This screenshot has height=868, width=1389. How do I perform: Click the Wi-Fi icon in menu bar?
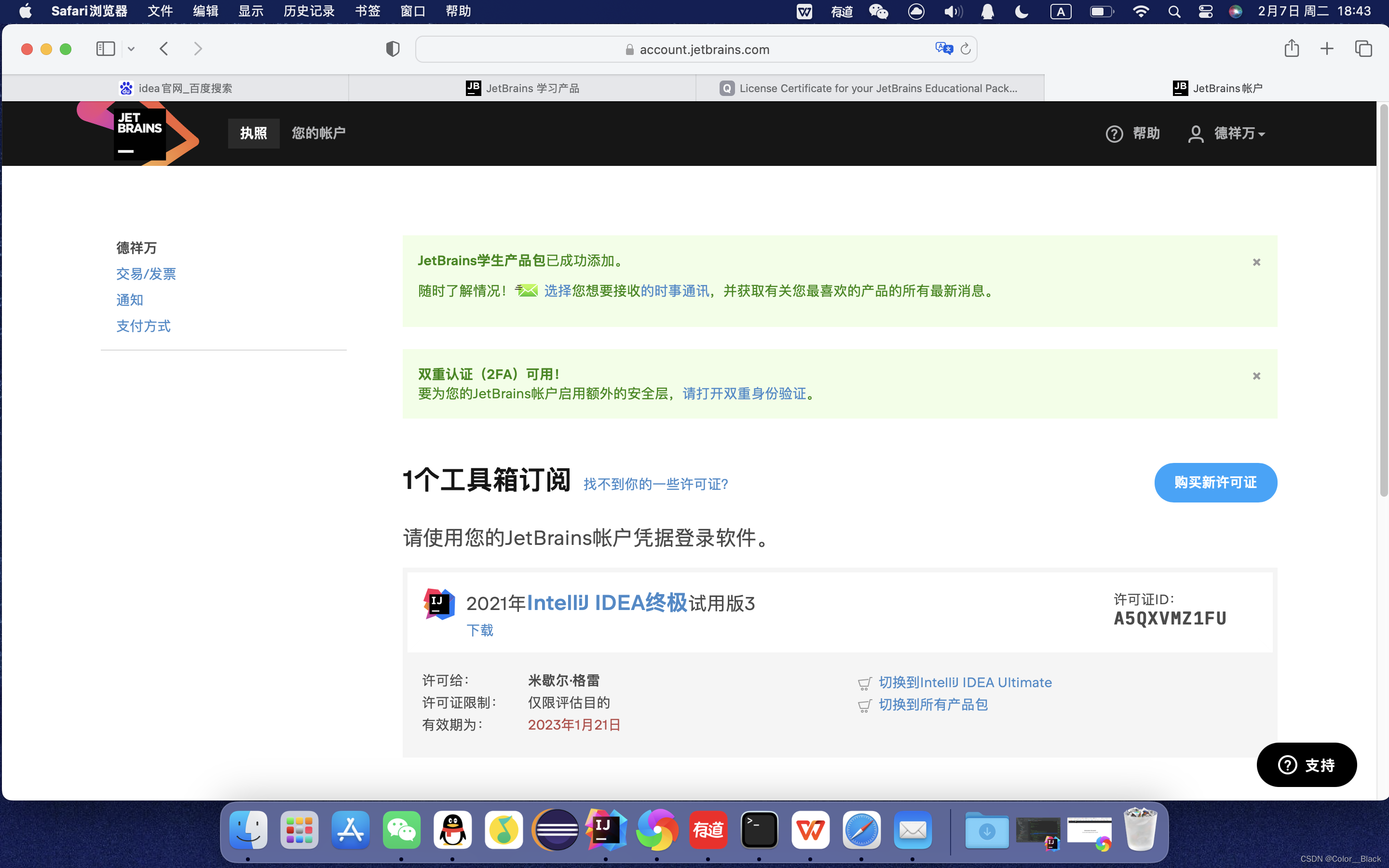pyautogui.click(x=1141, y=11)
